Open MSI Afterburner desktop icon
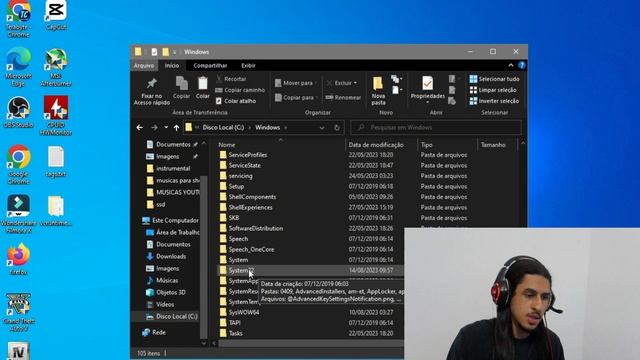The height and width of the screenshot is (360, 640). click(x=56, y=67)
